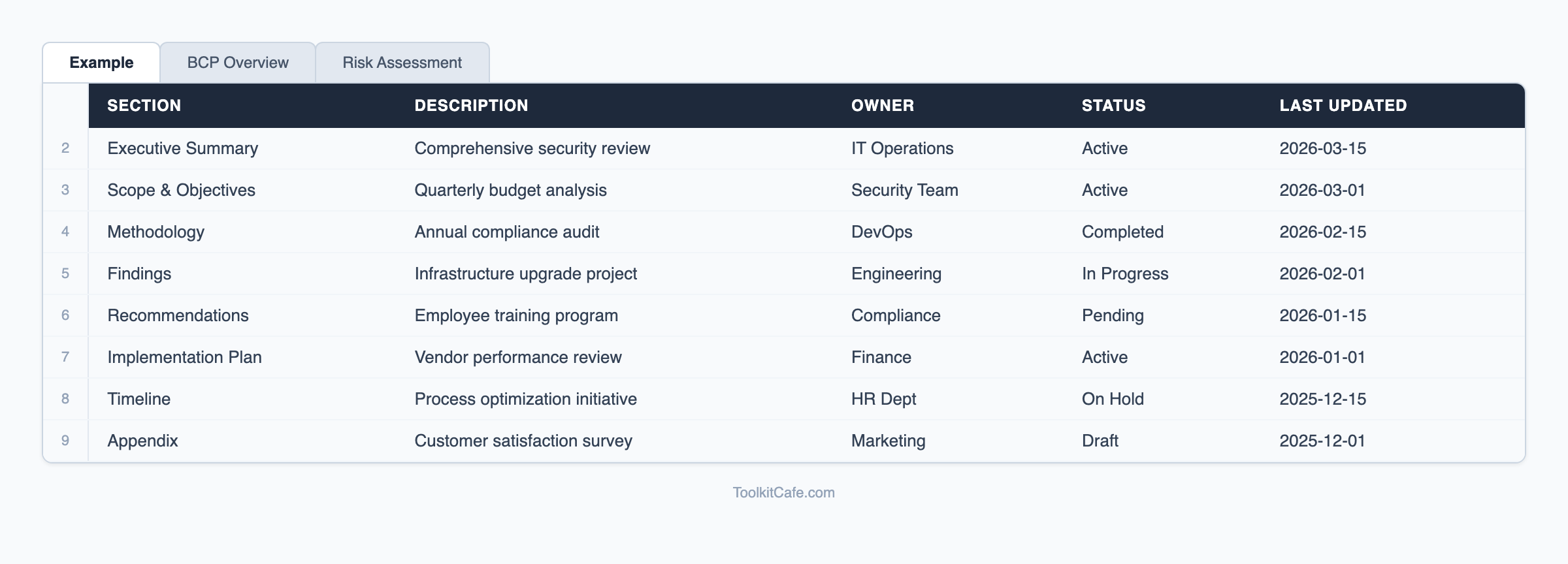Viewport: 1568px width, 564px height.
Task: Select the Quarterly budget analysis cell
Action: tap(510, 190)
